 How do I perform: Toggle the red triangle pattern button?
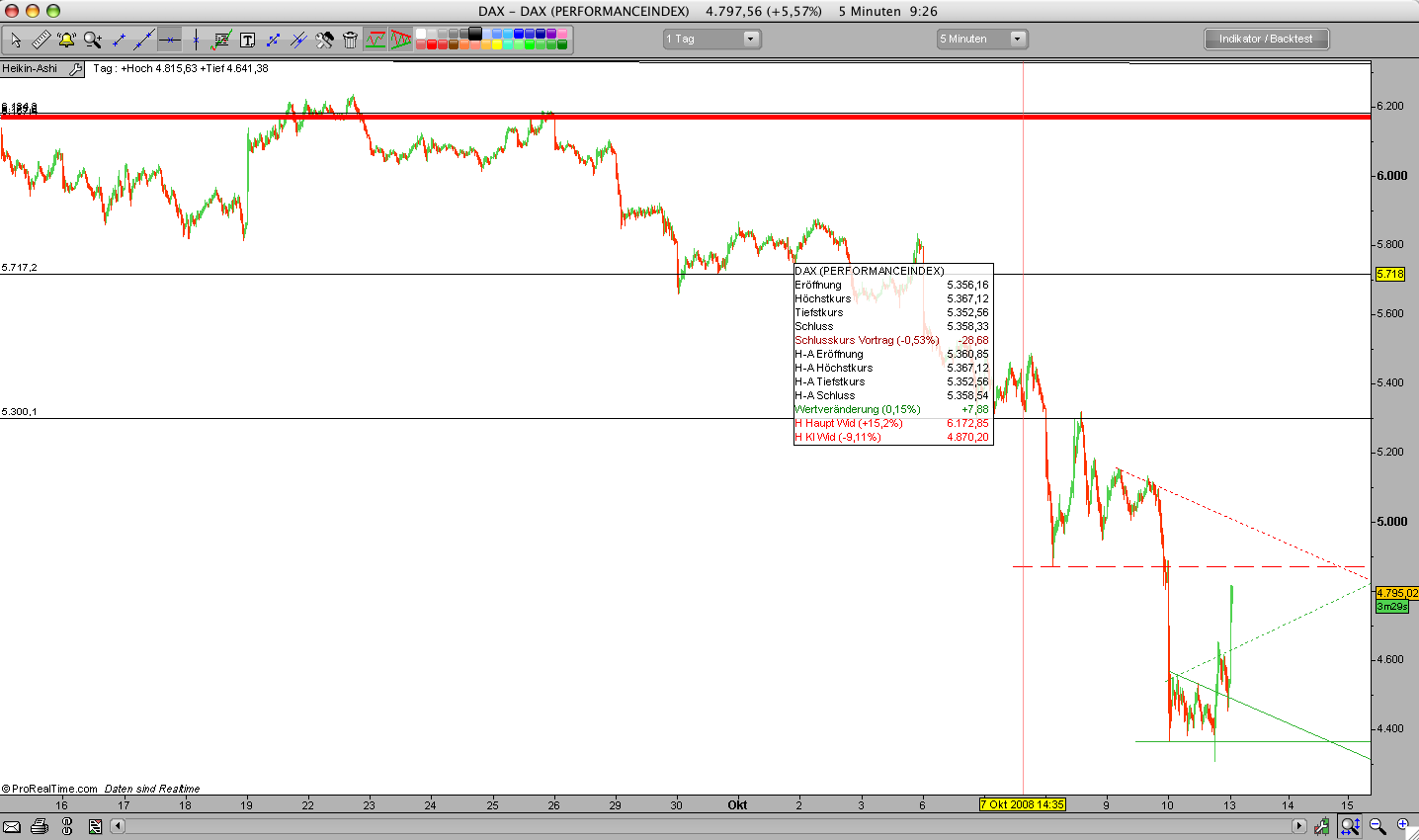(x=400, y=40)
